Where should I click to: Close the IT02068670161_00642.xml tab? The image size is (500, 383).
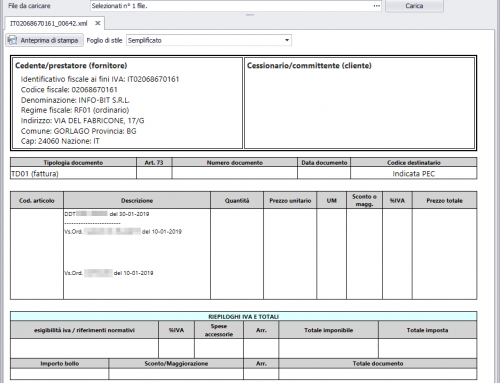tap(98, 23)
